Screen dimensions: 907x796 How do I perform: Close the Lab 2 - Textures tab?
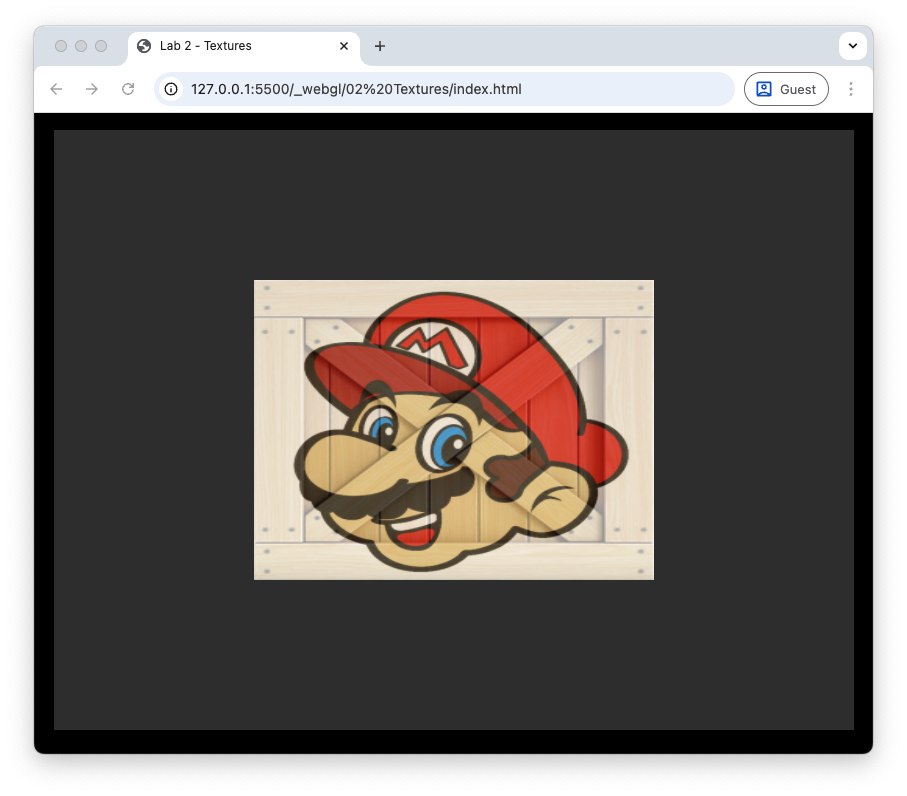[344, 46]
